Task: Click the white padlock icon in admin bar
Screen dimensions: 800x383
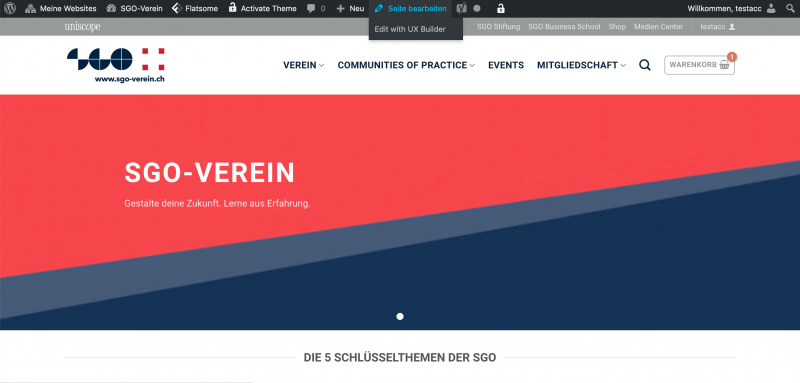Action: [501, 8]
